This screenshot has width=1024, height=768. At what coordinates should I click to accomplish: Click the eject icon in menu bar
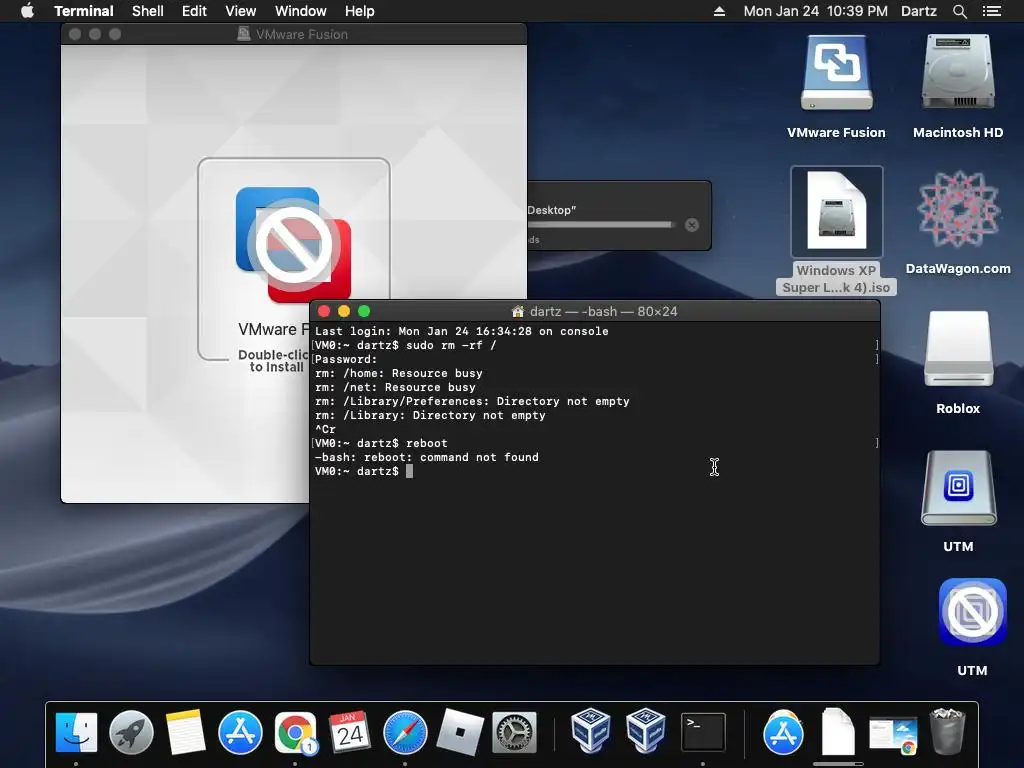pos(719,11)
